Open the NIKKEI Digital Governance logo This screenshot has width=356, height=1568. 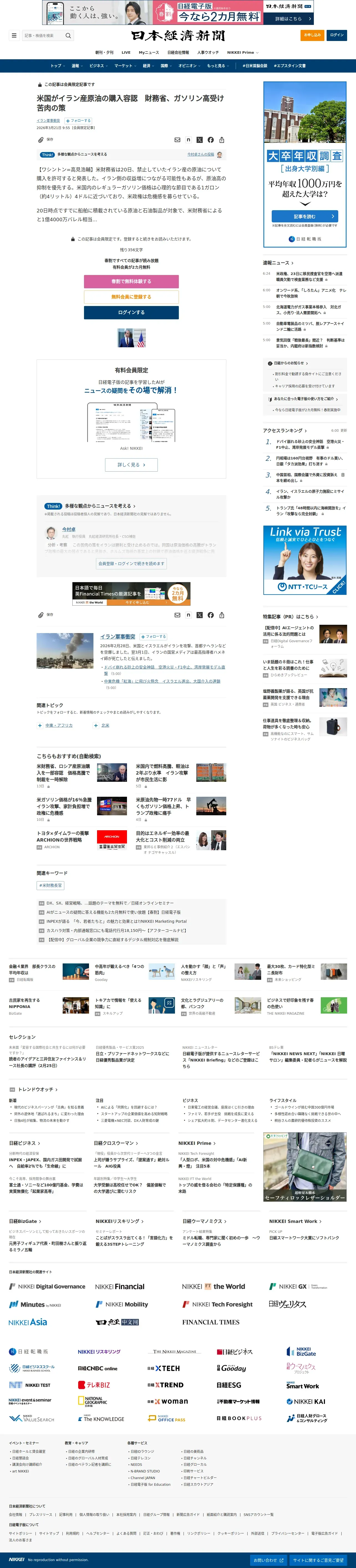47,1287
